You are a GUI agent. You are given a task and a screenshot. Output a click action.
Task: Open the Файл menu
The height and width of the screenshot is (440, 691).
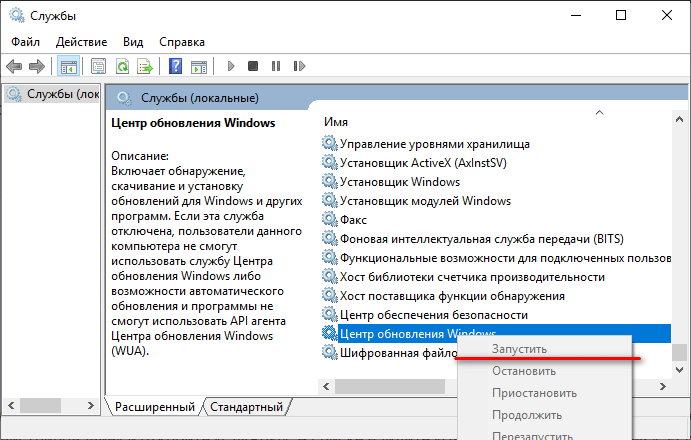(25, 42)
